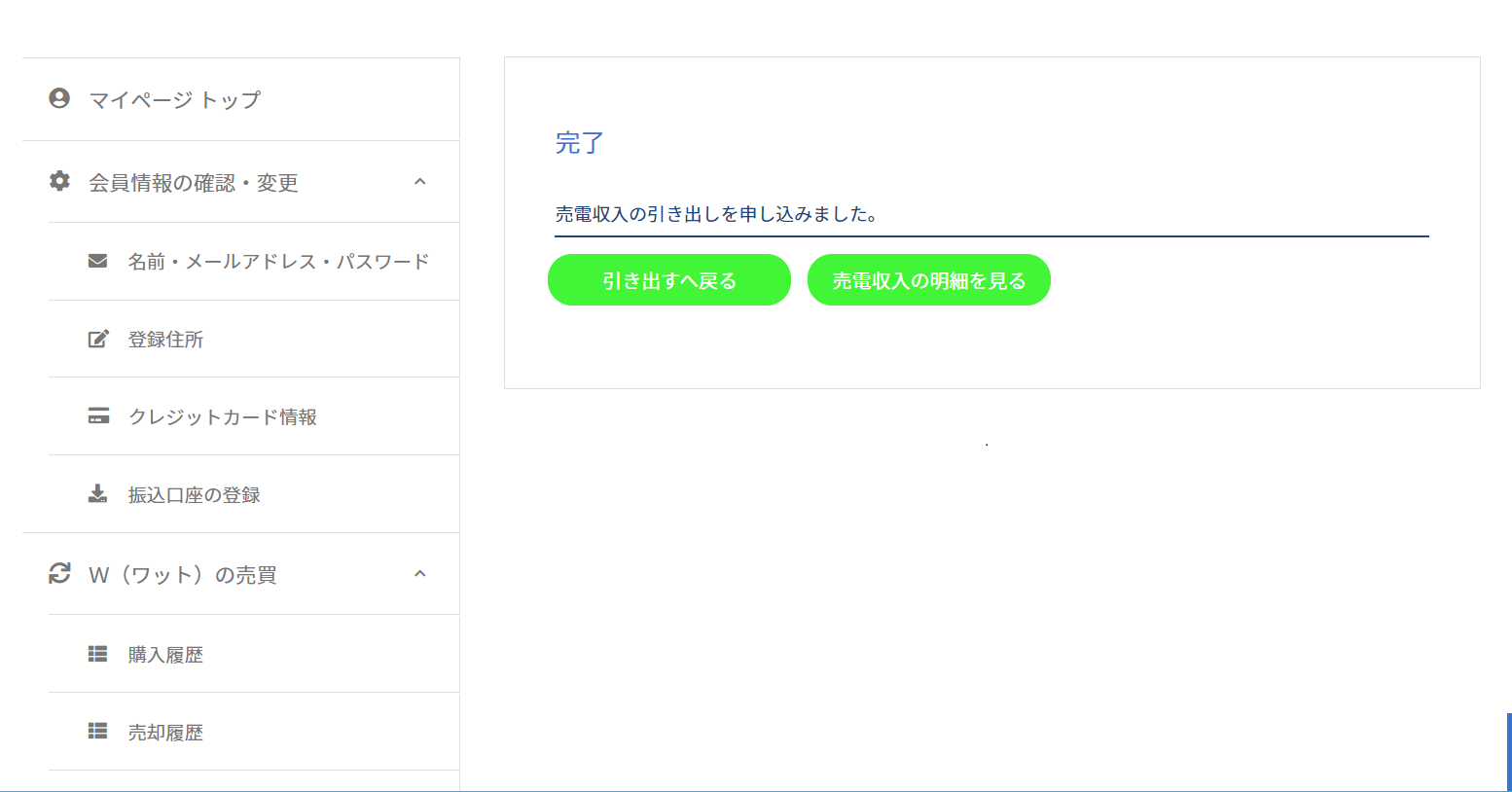This screenshot has height=792, width=1512.
Task: Select 振込口座の登録 in sidebar
Action: [x=195, y=495]
